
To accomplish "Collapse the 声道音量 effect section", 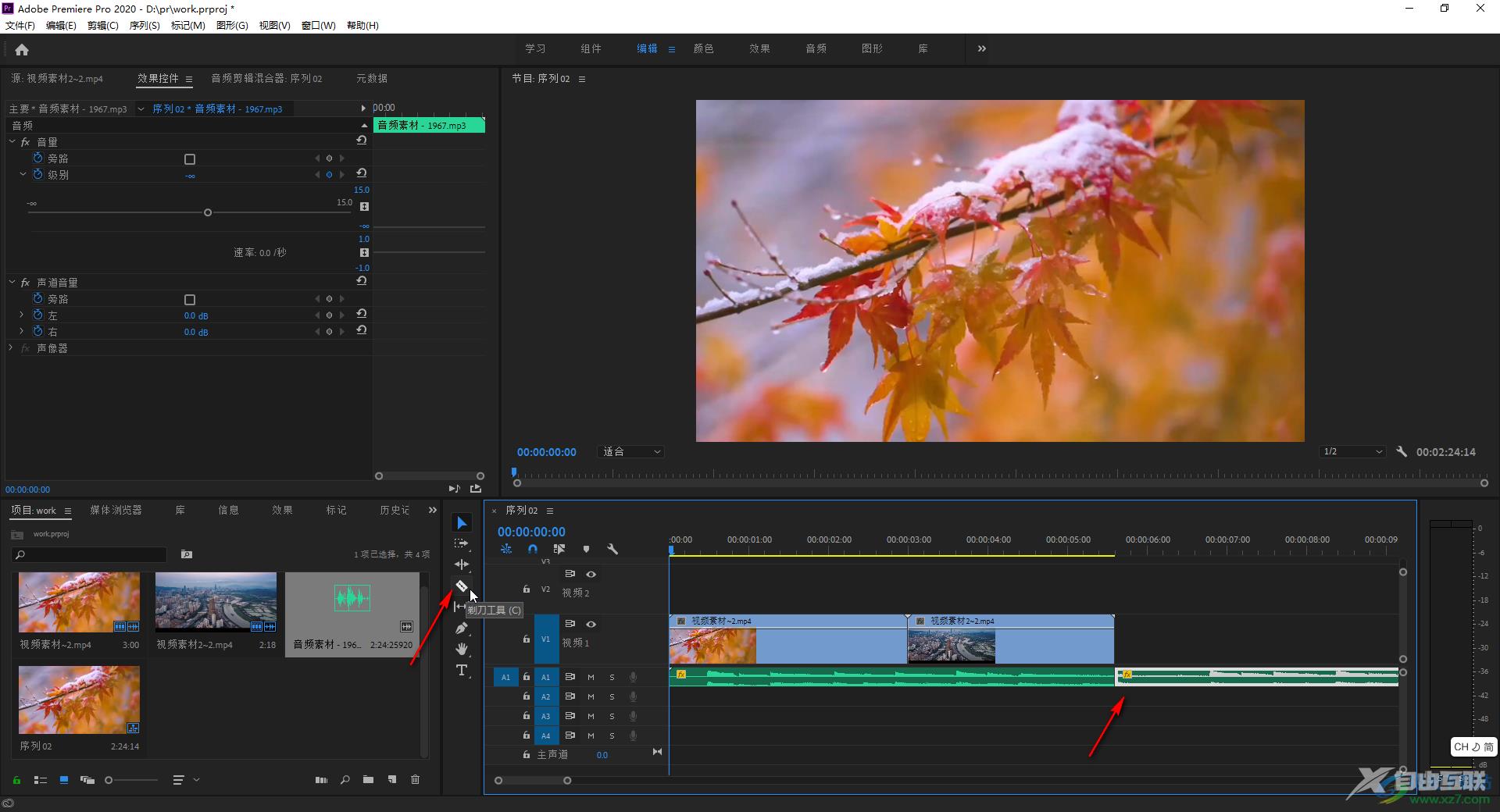I will 12,282.
